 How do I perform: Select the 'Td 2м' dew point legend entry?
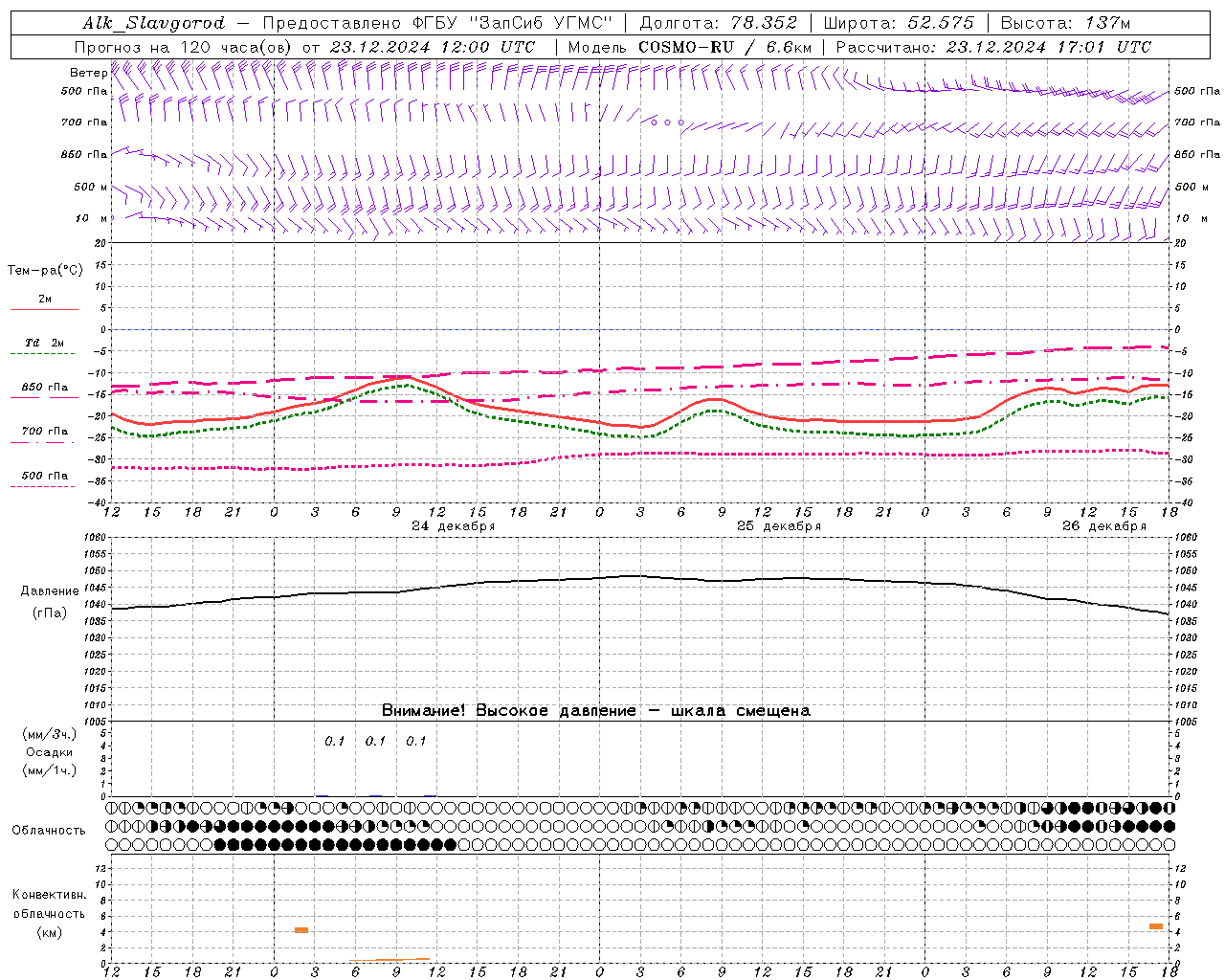click(x=45, y=343)
